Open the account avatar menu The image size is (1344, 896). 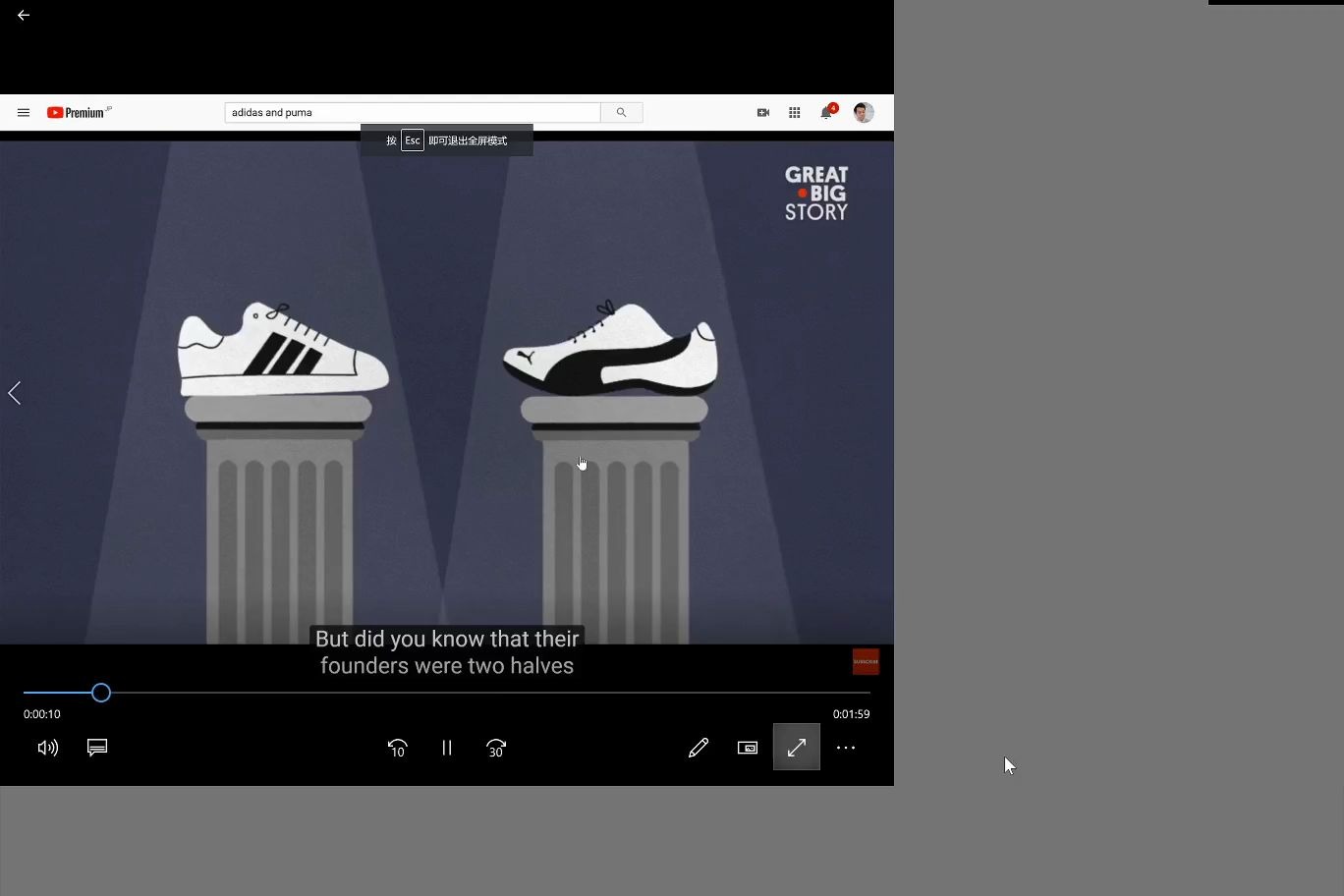(x=864, y=113)
